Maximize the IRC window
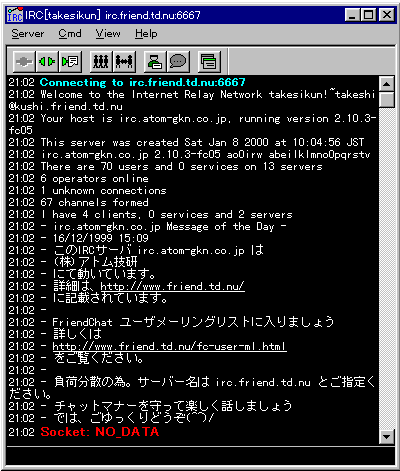Image resolution: width=400 pixels, height=471 pixels. tap(369, 15)
